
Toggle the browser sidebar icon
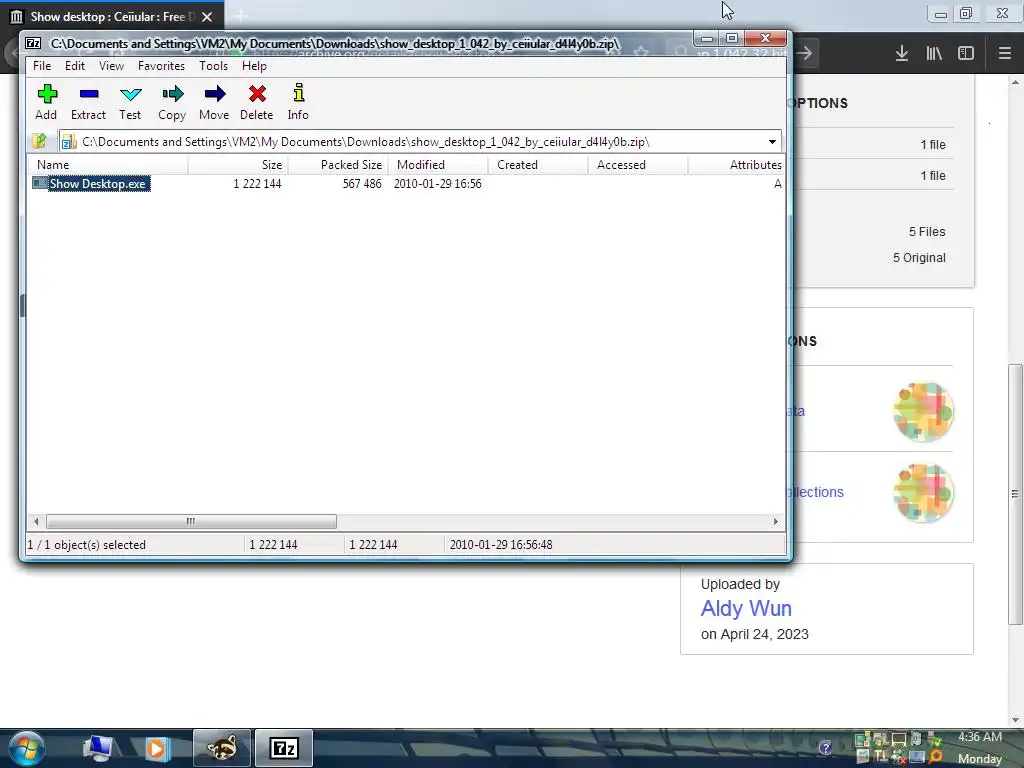pyautogui.click(x=966, y=53)
